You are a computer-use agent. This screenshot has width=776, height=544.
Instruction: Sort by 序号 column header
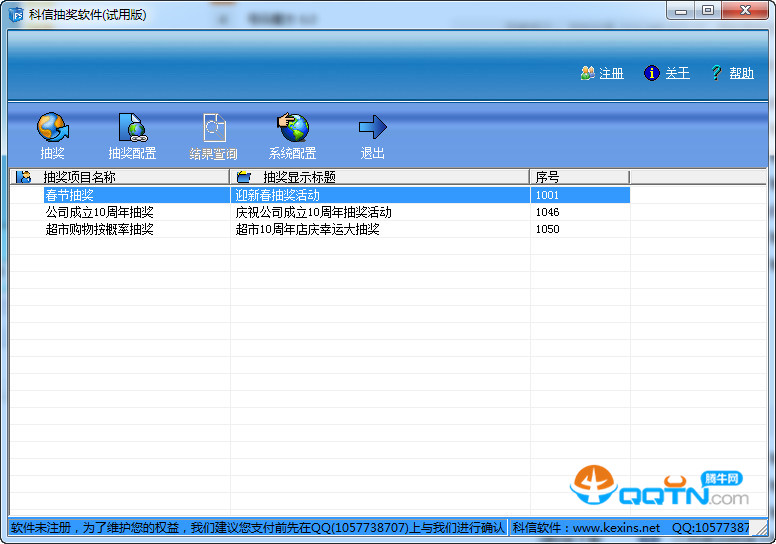click(x=579, y=177)
